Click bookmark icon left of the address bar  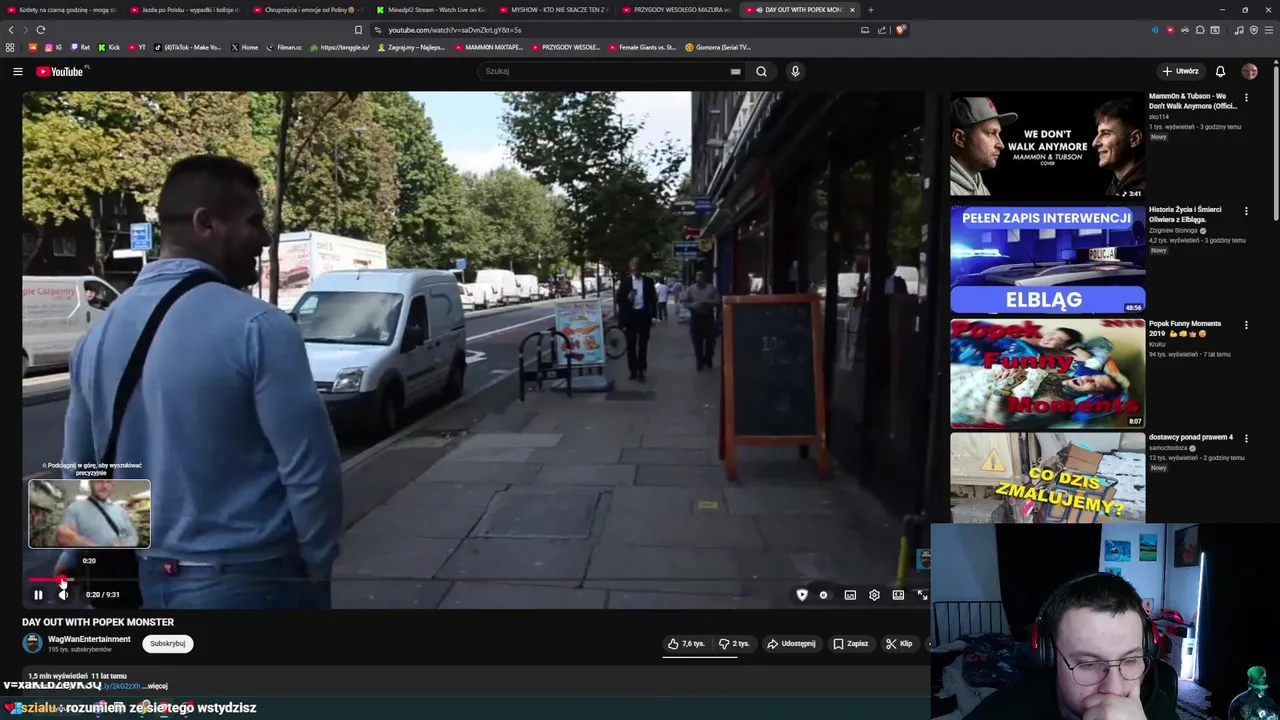(x=358, y=30)
